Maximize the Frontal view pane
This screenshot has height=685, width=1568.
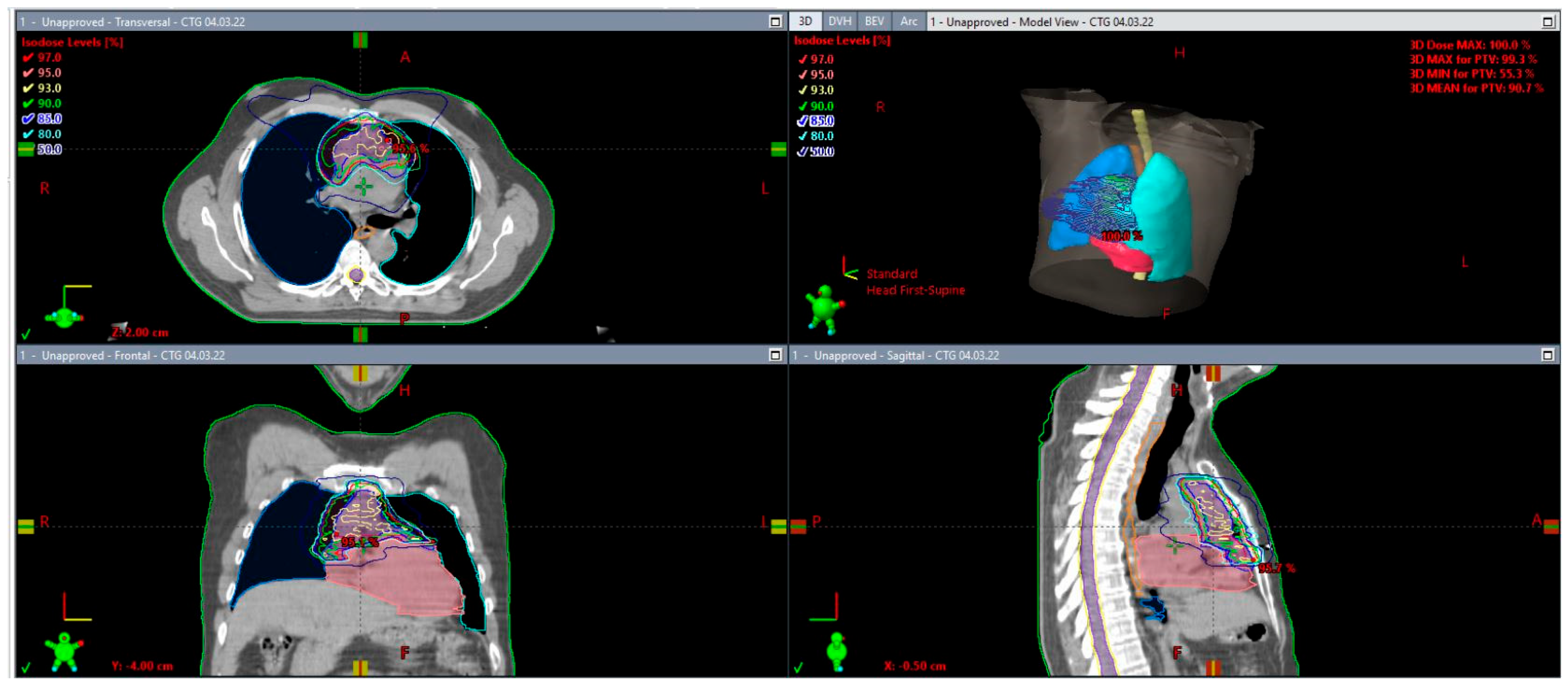775,355
